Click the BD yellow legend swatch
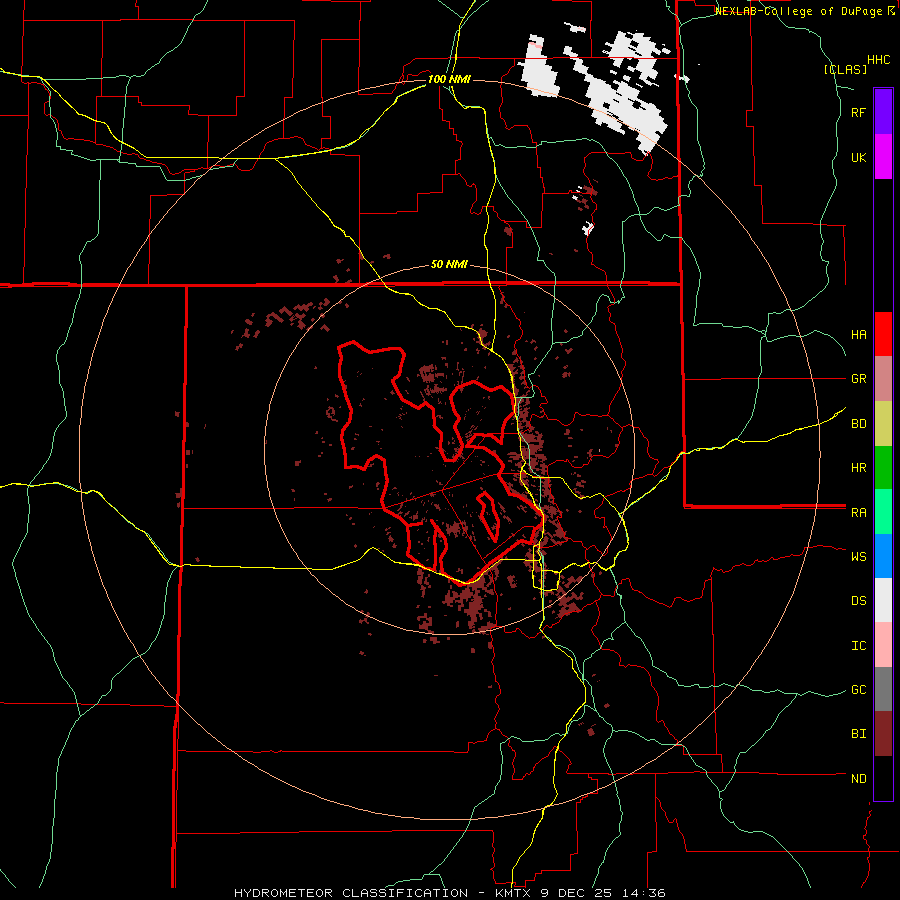The width and height of the screenshot is (900, 900). click(883, 424)
